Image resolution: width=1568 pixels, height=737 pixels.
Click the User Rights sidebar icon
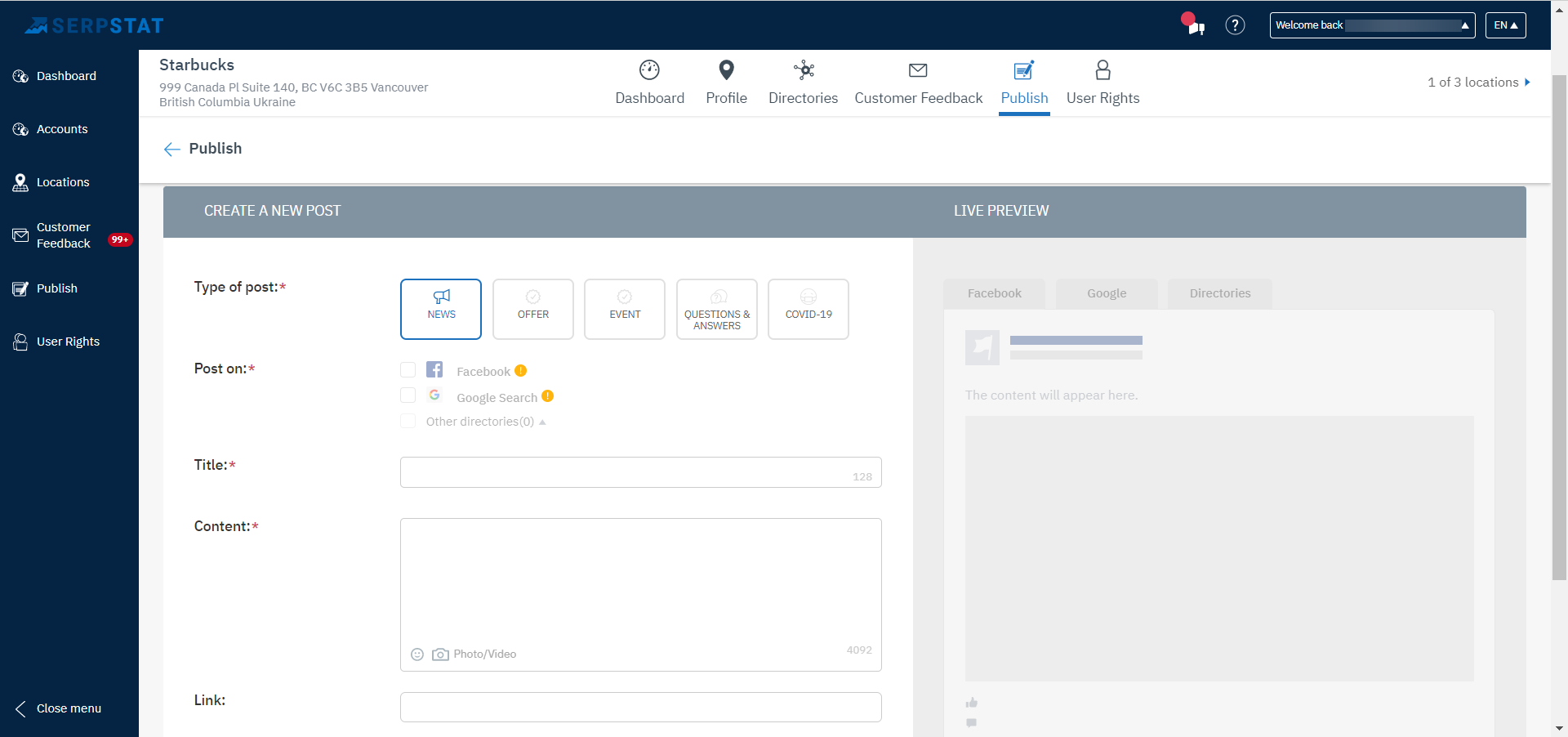(20, 342)
